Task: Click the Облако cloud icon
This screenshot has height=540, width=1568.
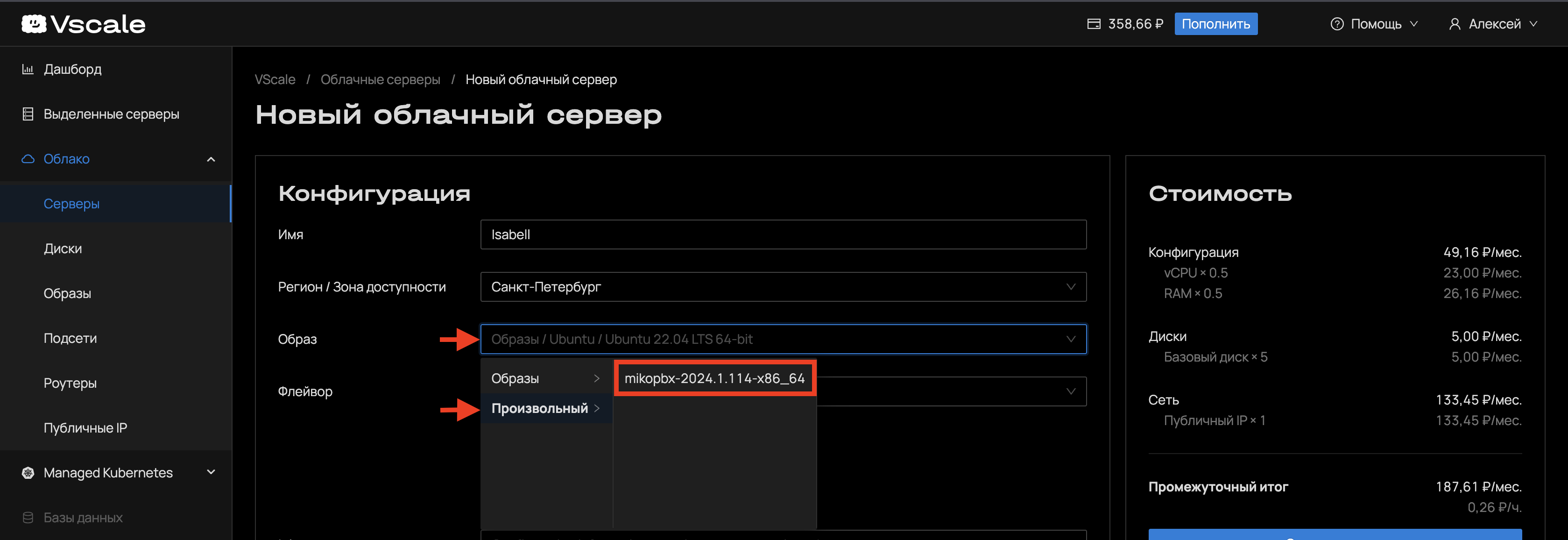Action: pyautogui.click(x=28, y=159)
